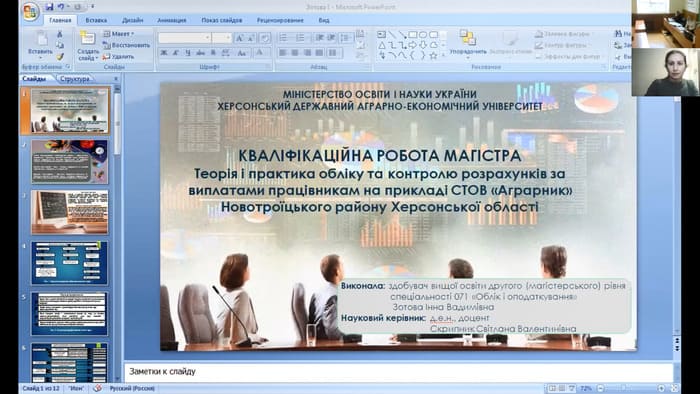Toggle underline Ч formatting

(x=188, y=53)
